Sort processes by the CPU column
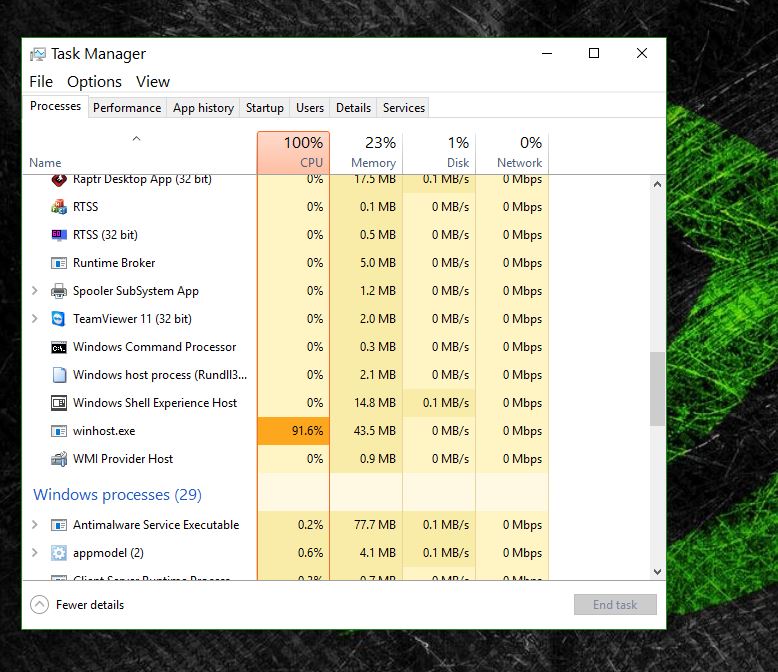The width and height of the screenshot is (778, 672). coord(293,153)
